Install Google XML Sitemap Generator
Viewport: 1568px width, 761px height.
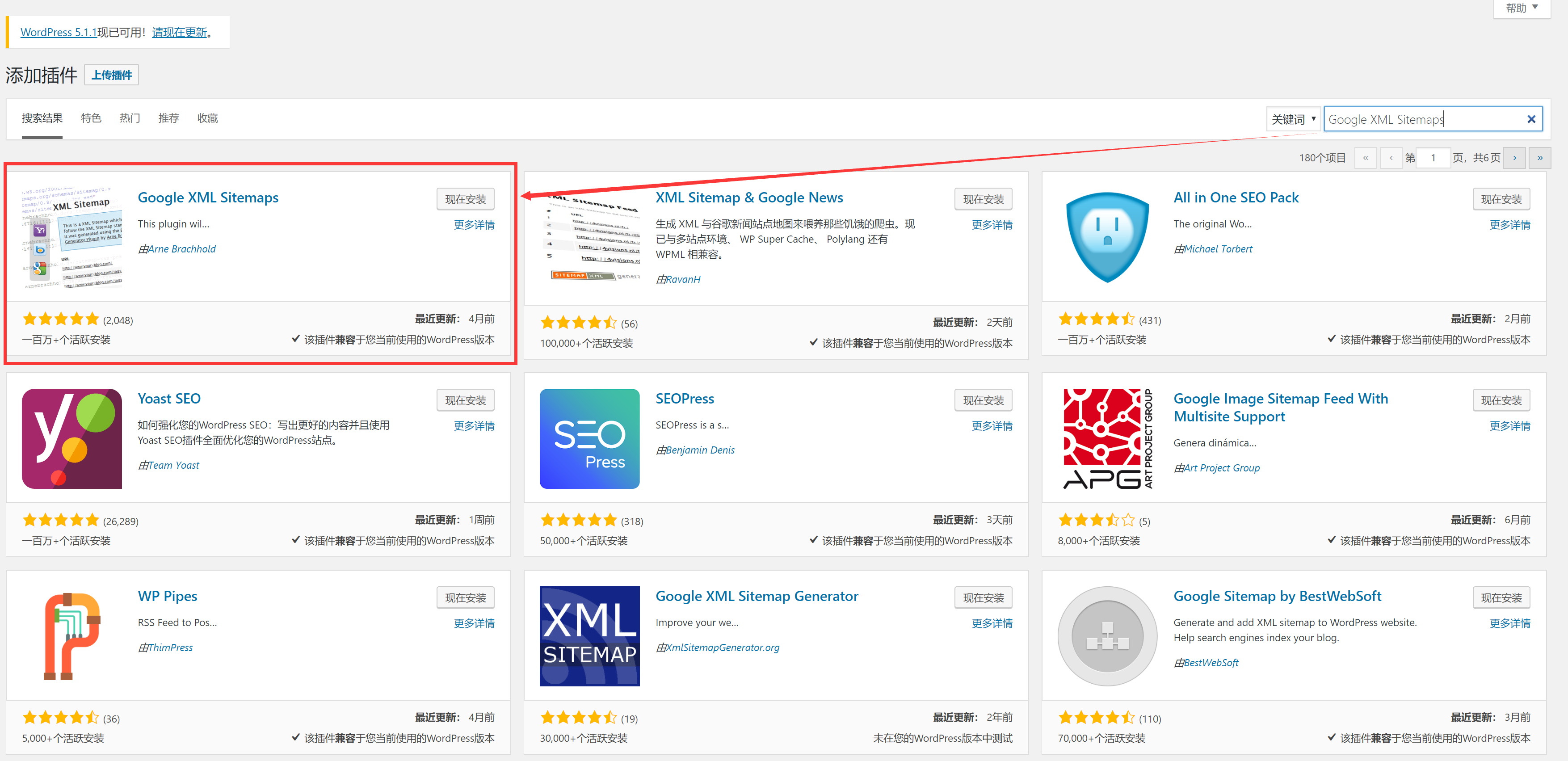984,598
